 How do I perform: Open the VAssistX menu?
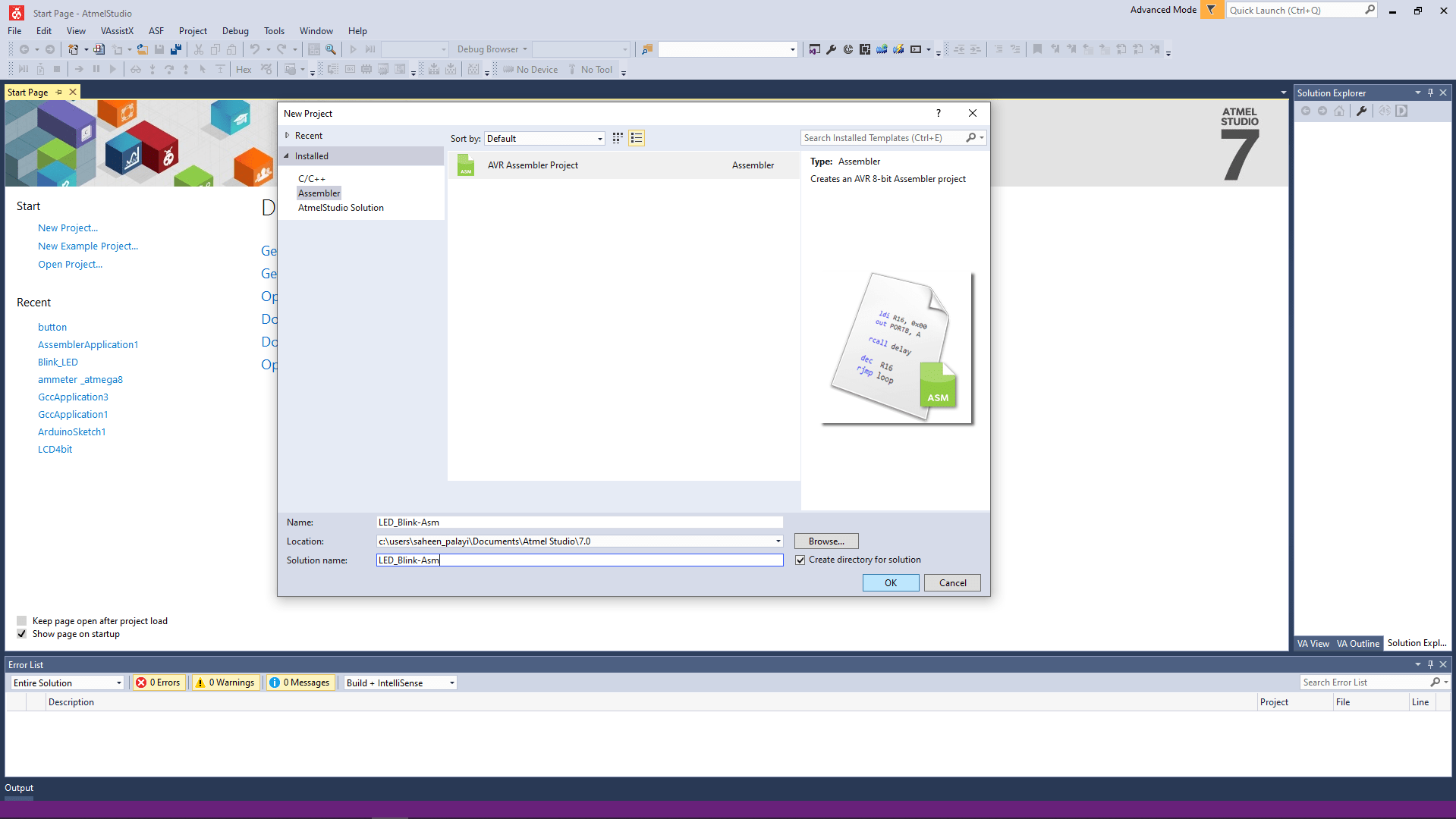point(117,31)
